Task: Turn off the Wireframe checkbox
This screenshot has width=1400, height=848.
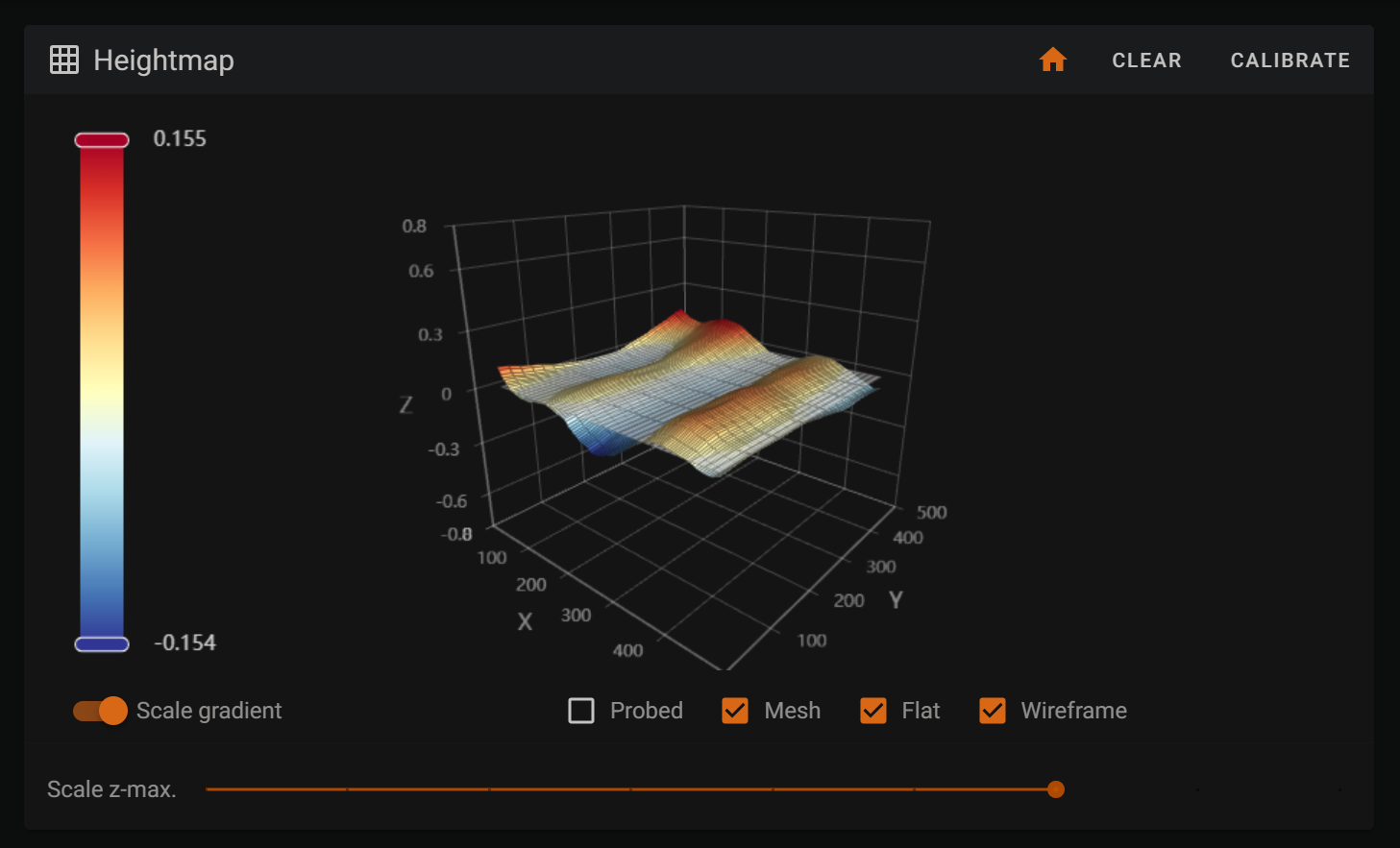Action: [x=993, y=711]
